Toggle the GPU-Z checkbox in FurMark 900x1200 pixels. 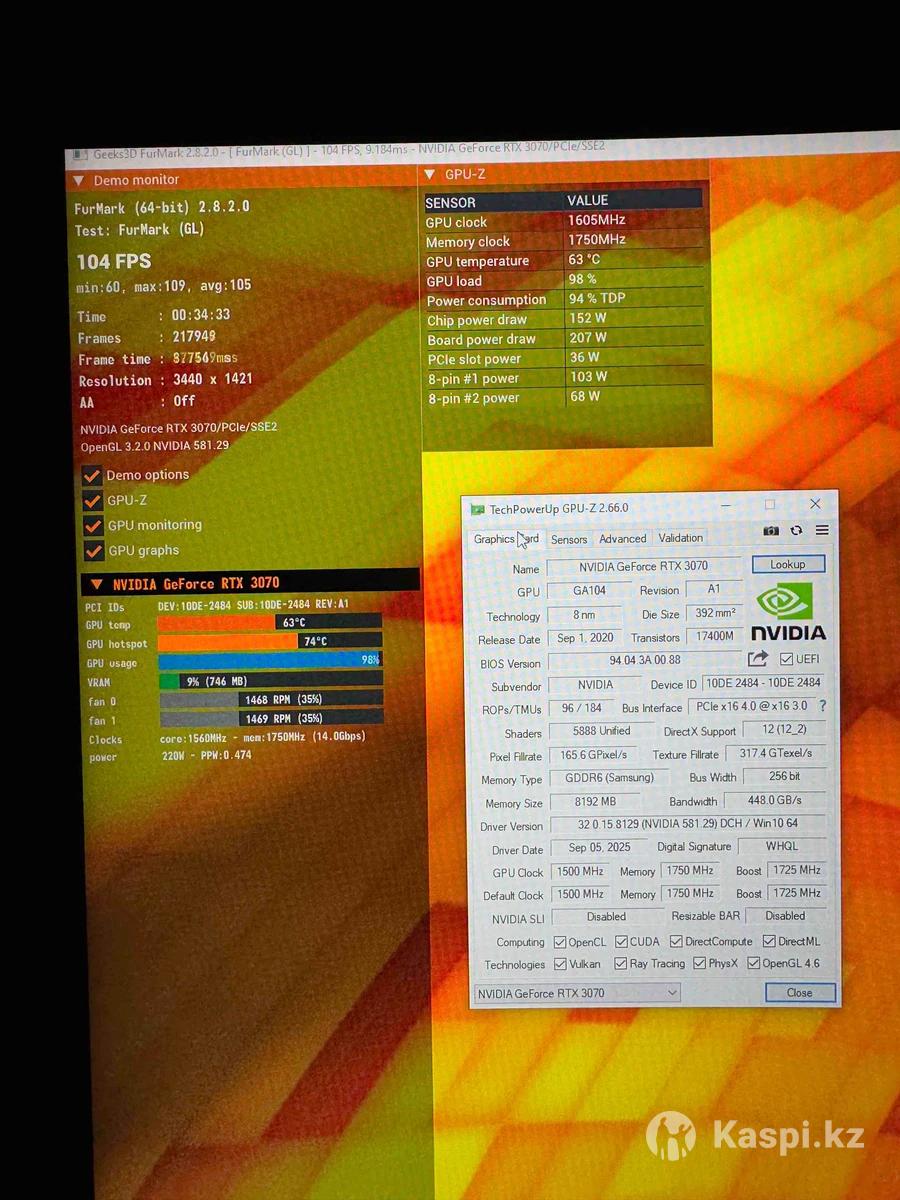[92, 500]
